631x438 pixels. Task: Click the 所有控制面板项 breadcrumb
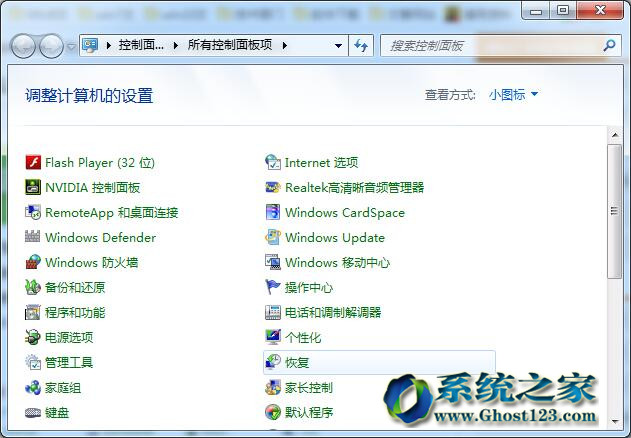(230, 45)
